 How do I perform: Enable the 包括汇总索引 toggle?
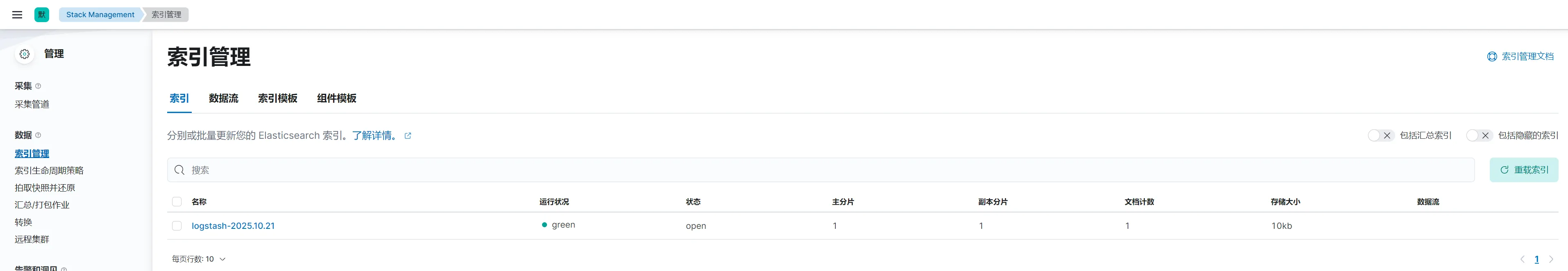click(x=1380, y=135)
